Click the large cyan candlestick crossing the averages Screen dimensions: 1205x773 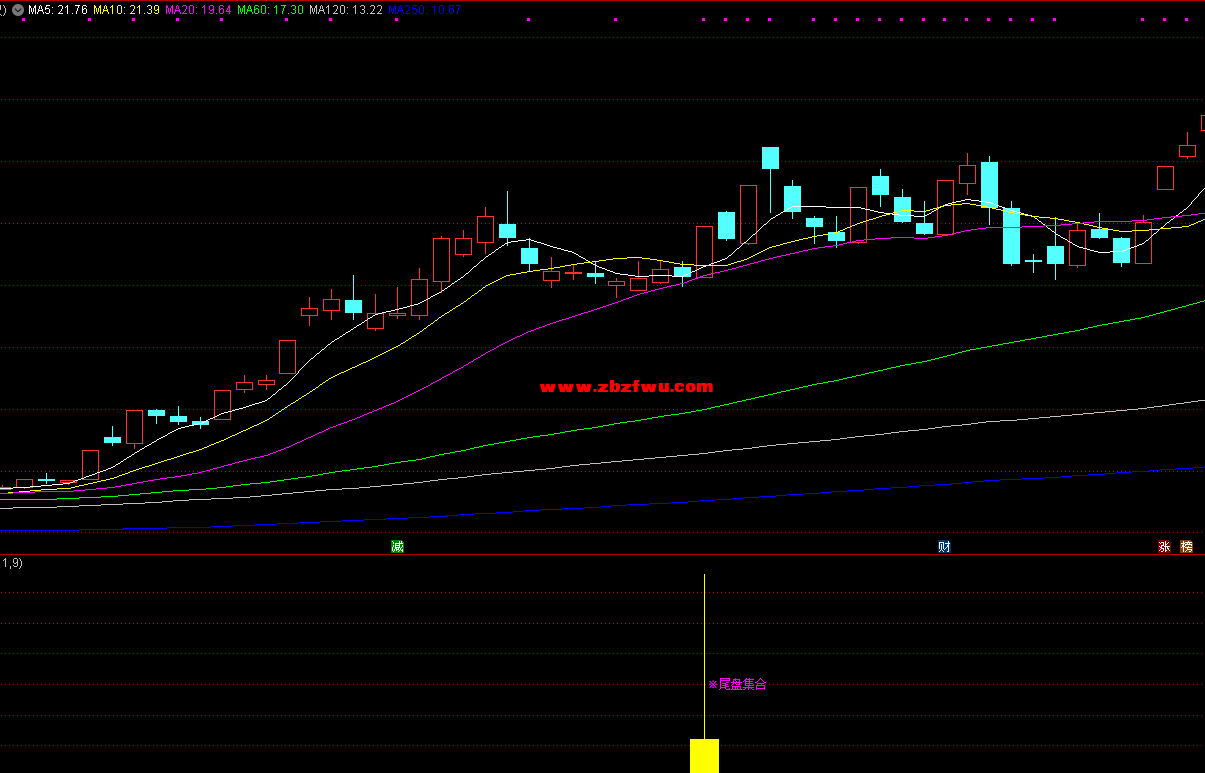pyautogui.click(x=1011, y=235)
